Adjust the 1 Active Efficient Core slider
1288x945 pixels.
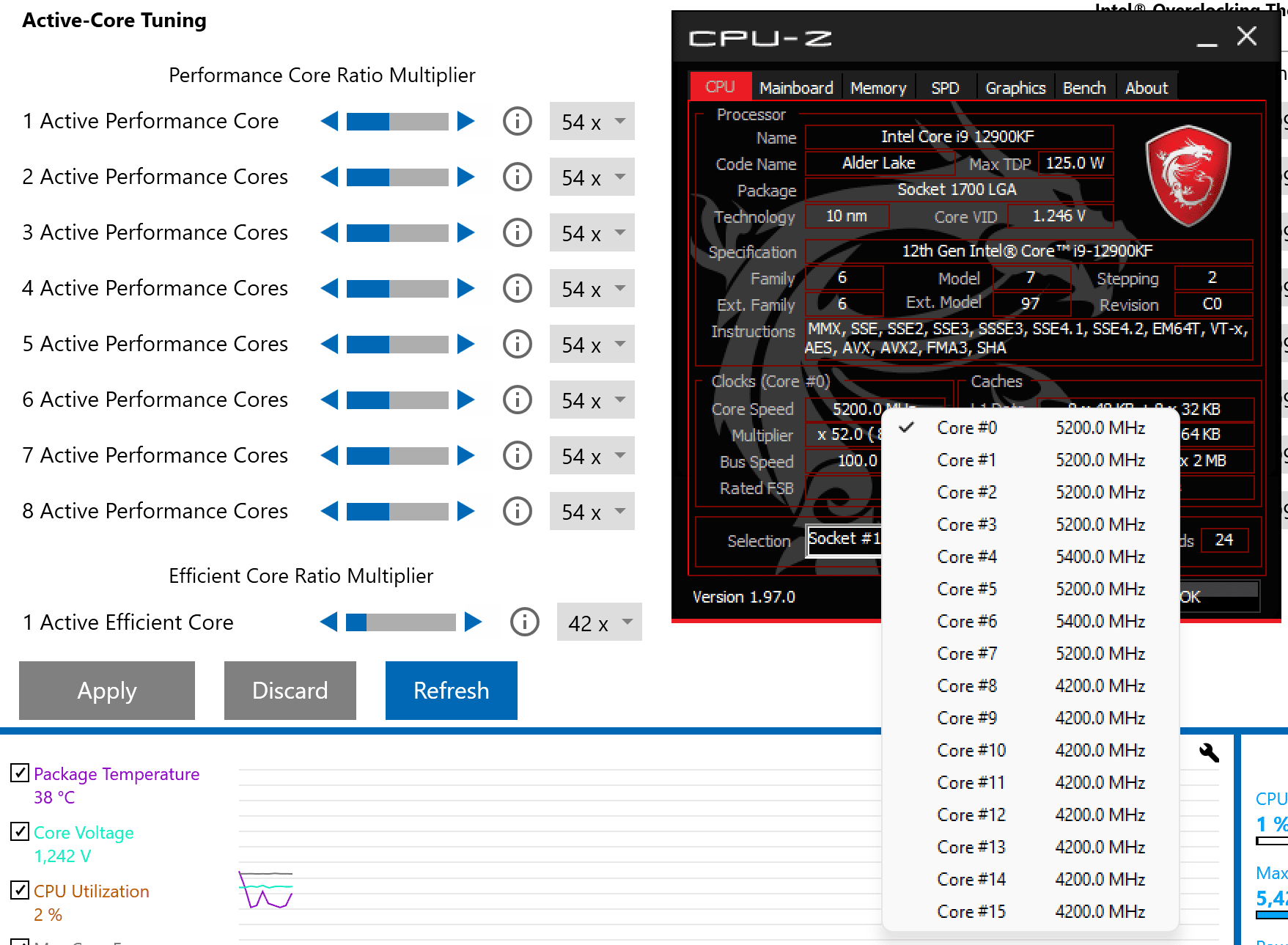pos(401,622)
